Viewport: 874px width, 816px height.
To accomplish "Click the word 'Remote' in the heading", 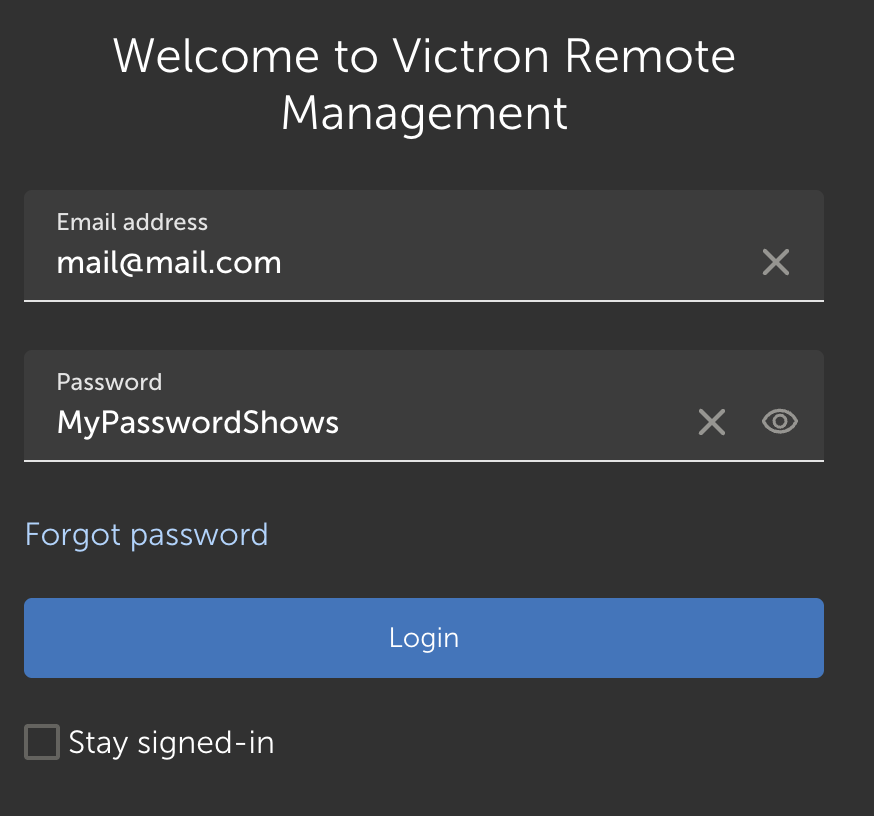I will 650,57.
